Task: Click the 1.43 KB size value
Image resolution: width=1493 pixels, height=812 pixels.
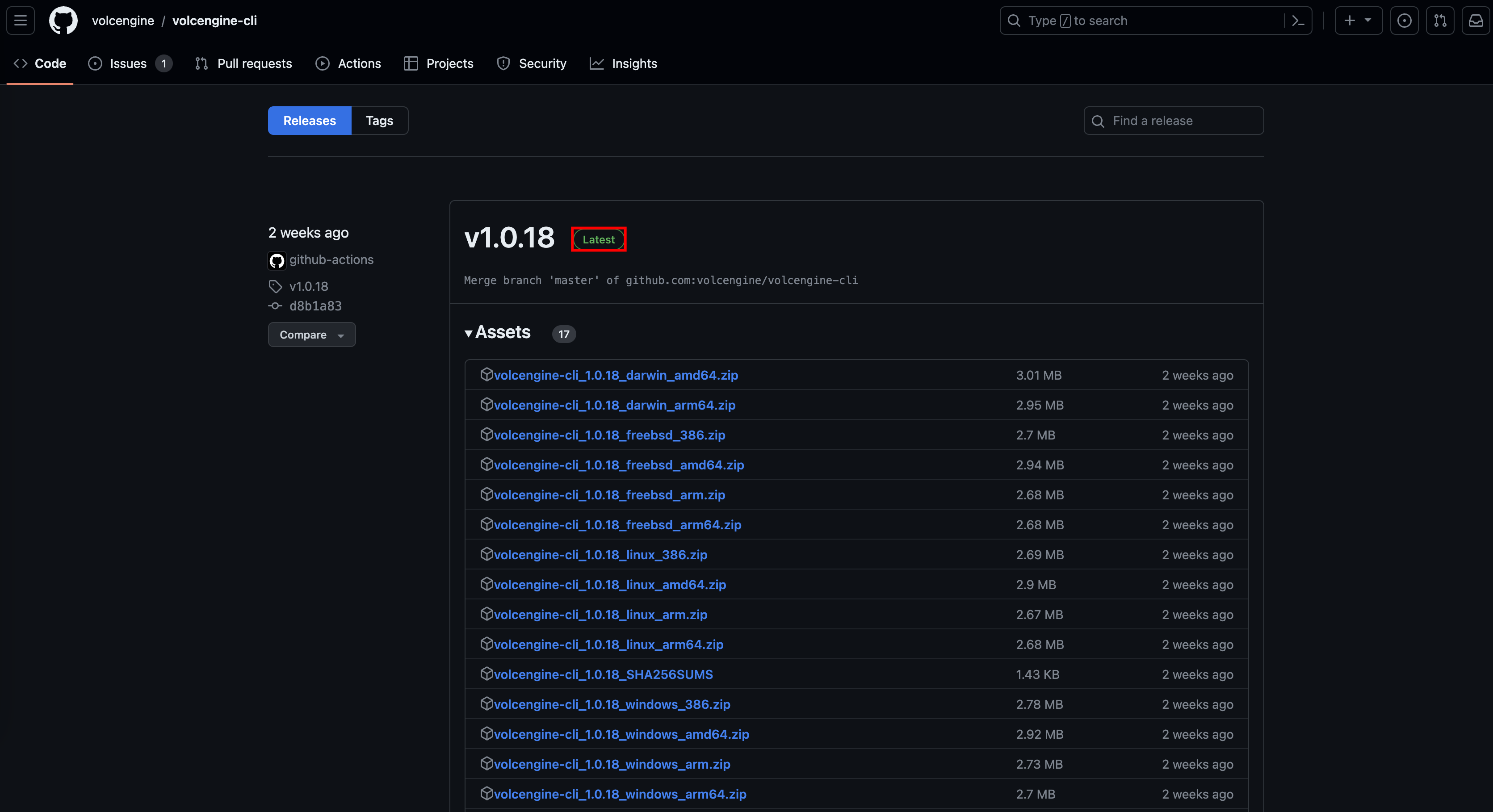Action: point(1037,674)
